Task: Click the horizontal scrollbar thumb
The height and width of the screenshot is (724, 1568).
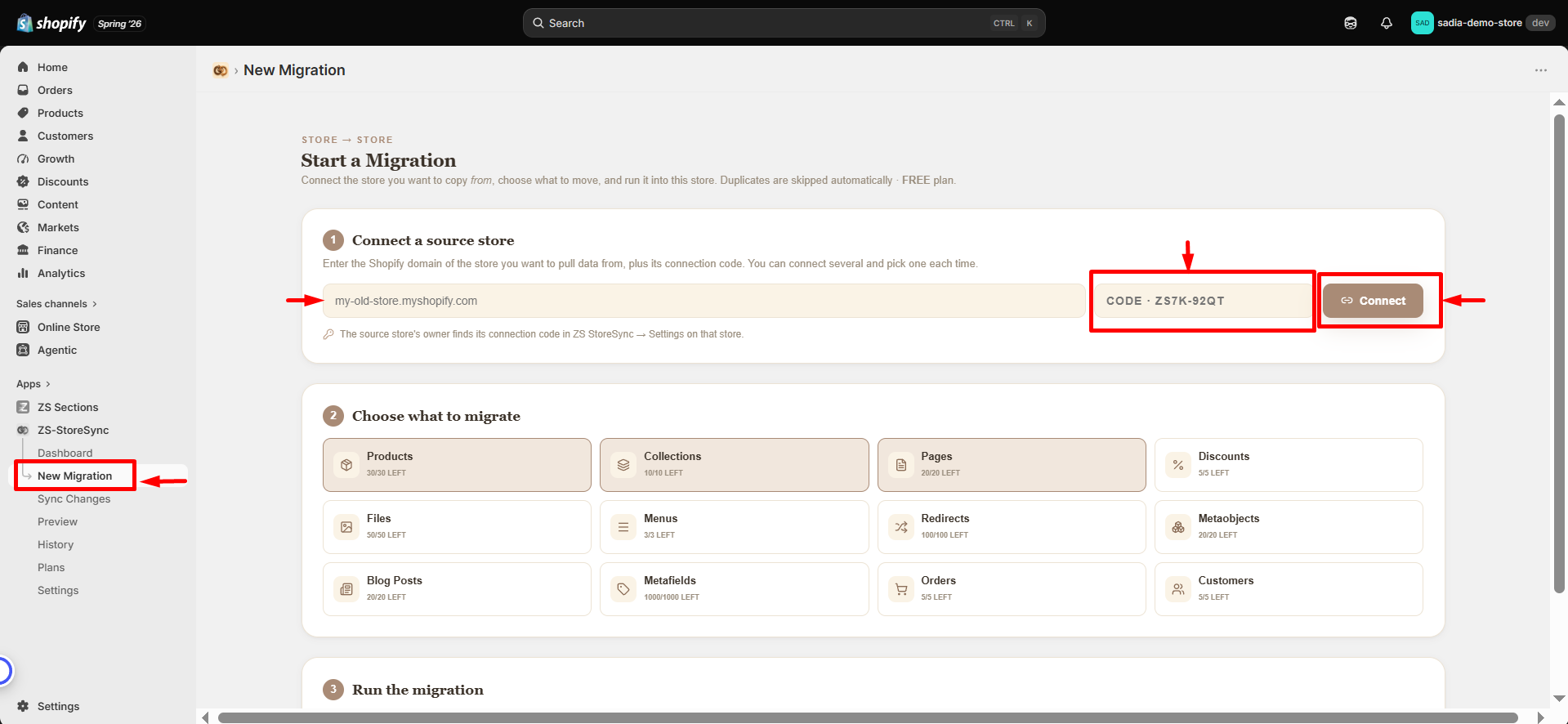Action: pos(868,717)
